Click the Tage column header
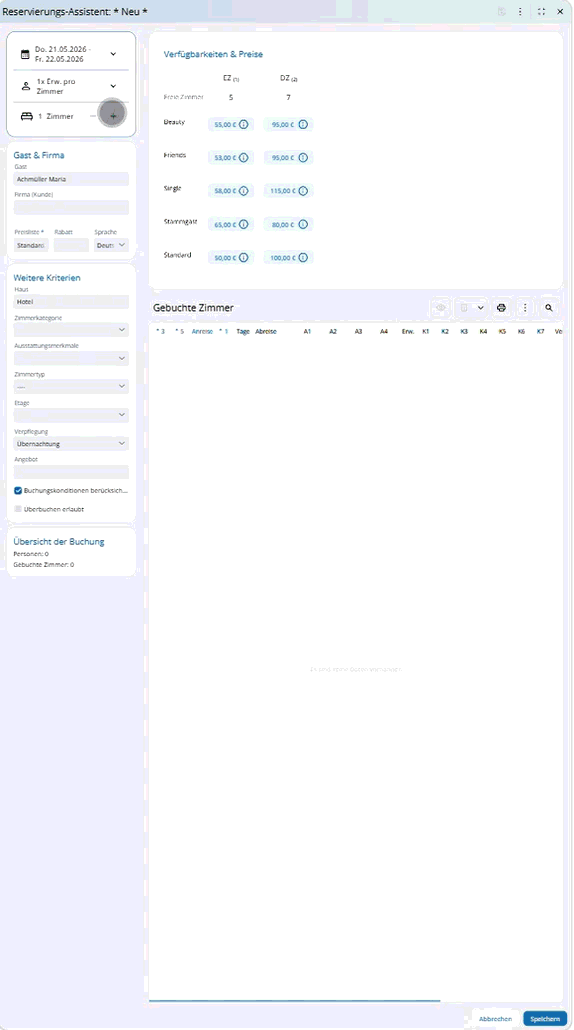Image resolution: width=574 pixels, height=1030 pixels. (x=243, y=332)
